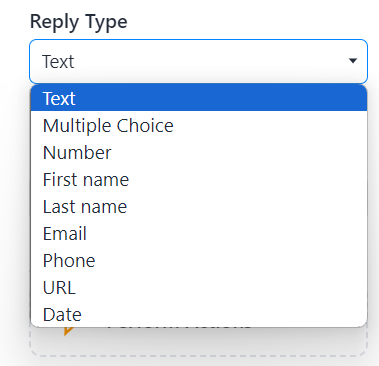The image size is (379, 366).
Task: Click the orange icon beneath the dropdown list
Action: pos(68,330)
